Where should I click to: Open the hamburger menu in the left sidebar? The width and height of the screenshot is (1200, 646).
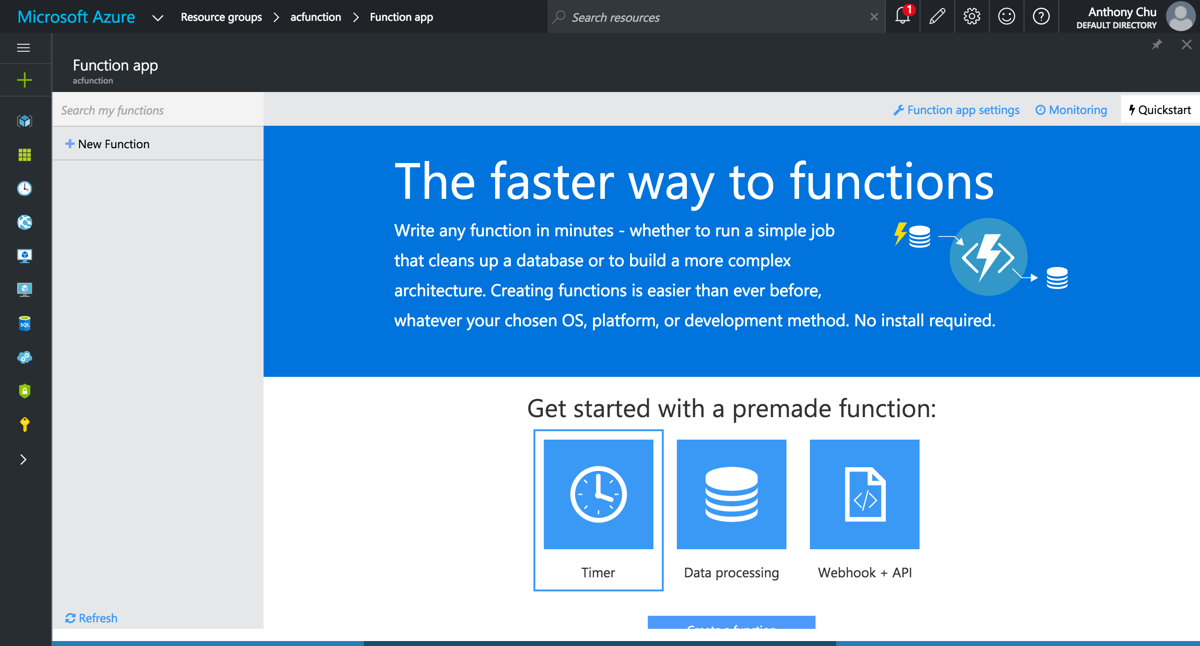(x=24, y=48)
